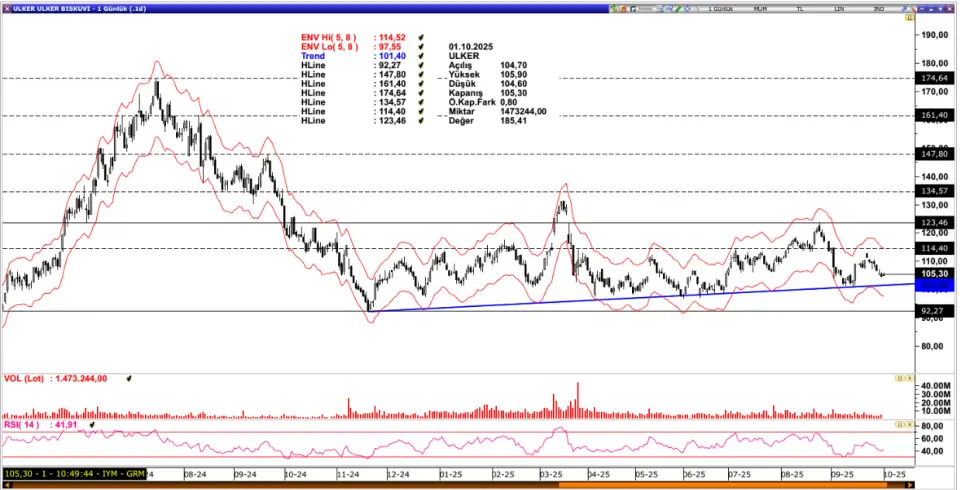Click the yellow panel button on price pane
The image size is (960, 490).
(x=908, y=18)
